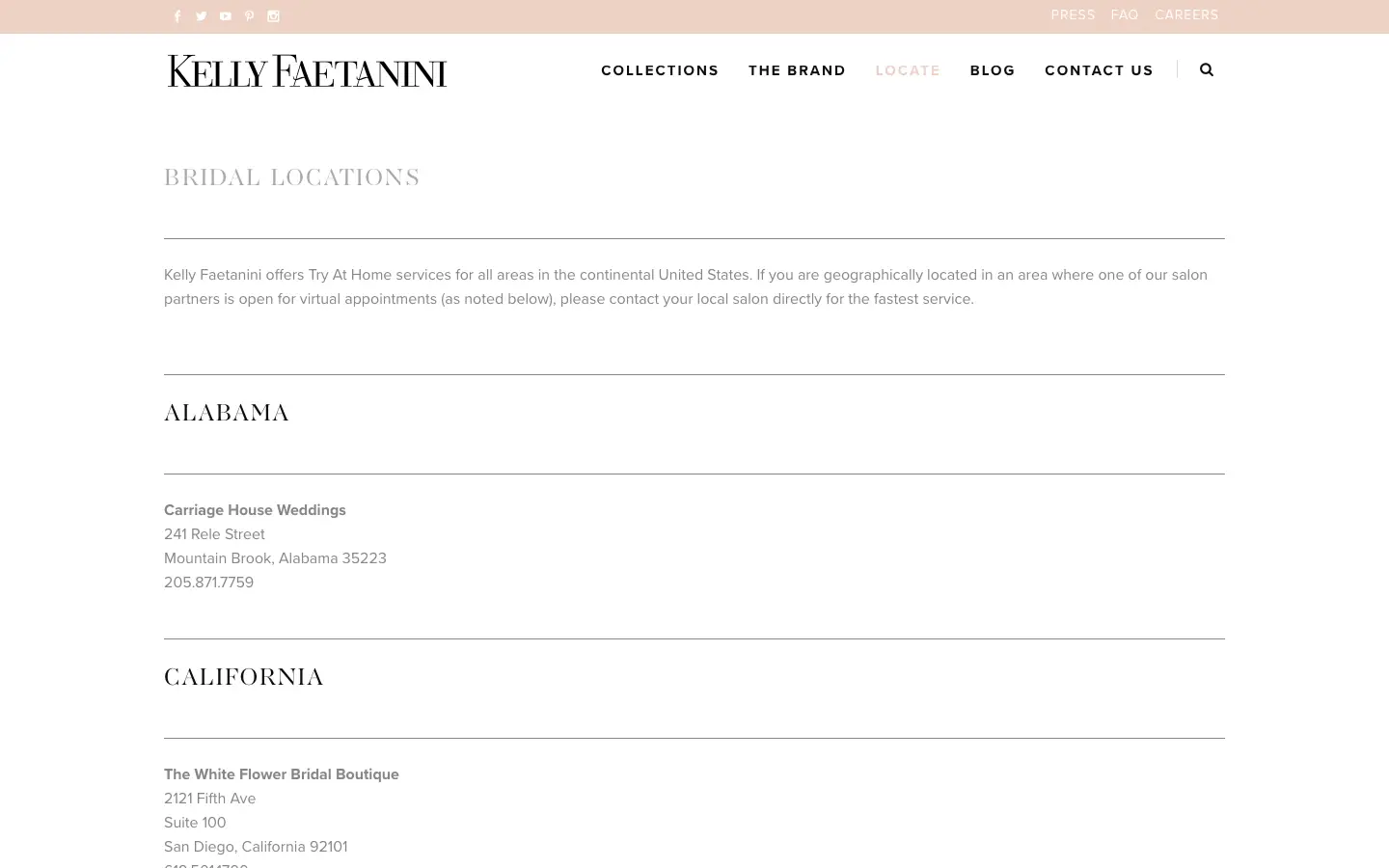Open the Twitter social icon

point(202,16)
